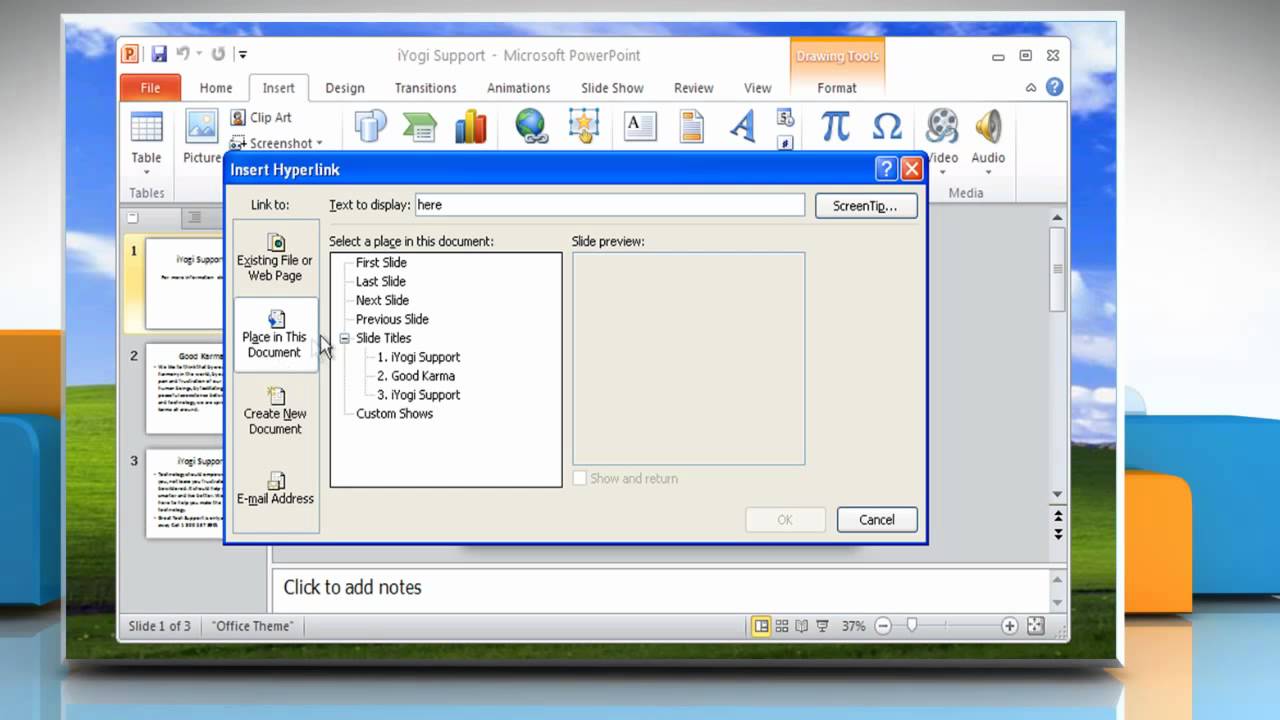Select Custom Shows in the place list
The image size is (1280, 720).
(394, 414)
